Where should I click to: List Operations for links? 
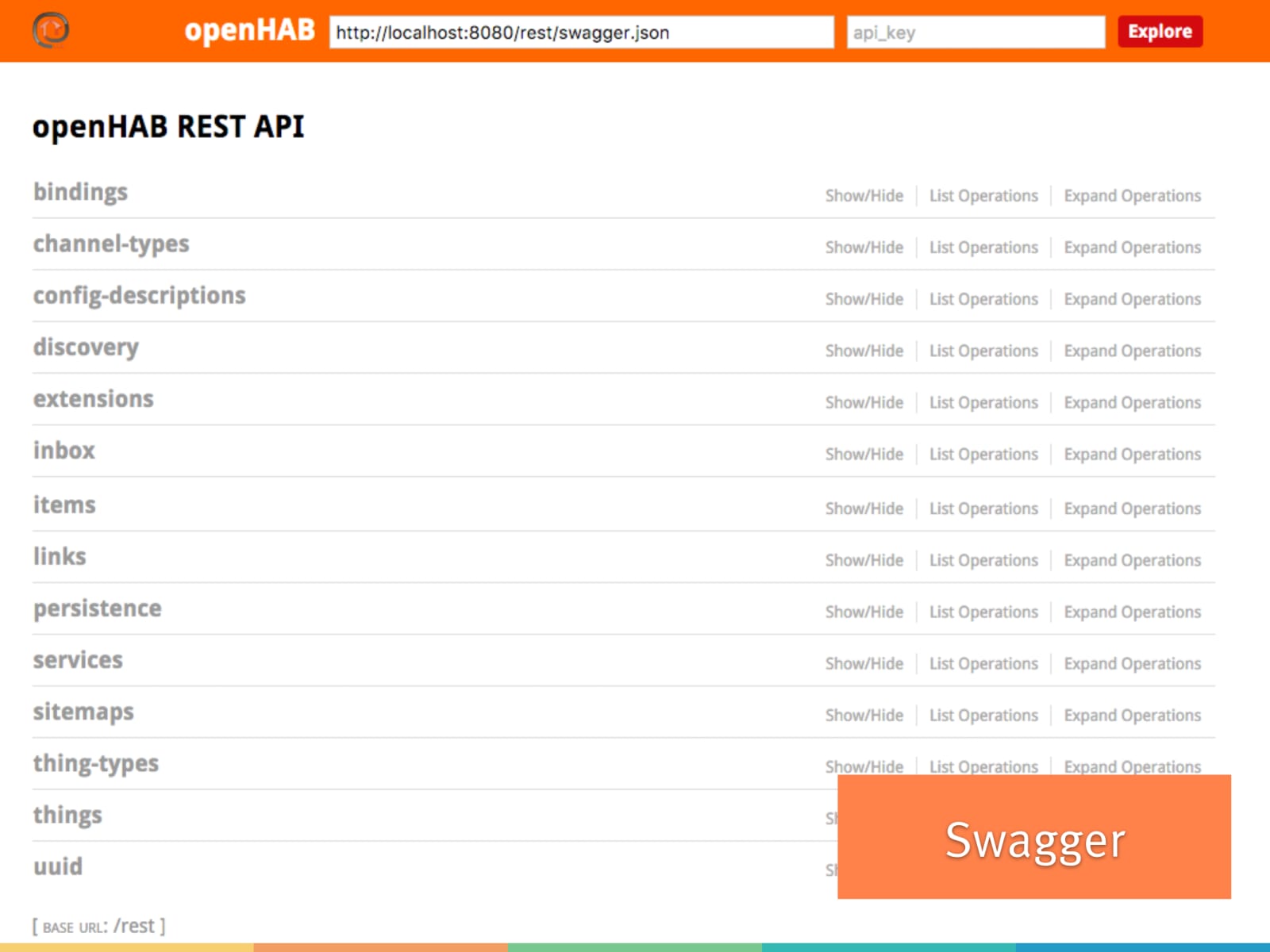983,560
